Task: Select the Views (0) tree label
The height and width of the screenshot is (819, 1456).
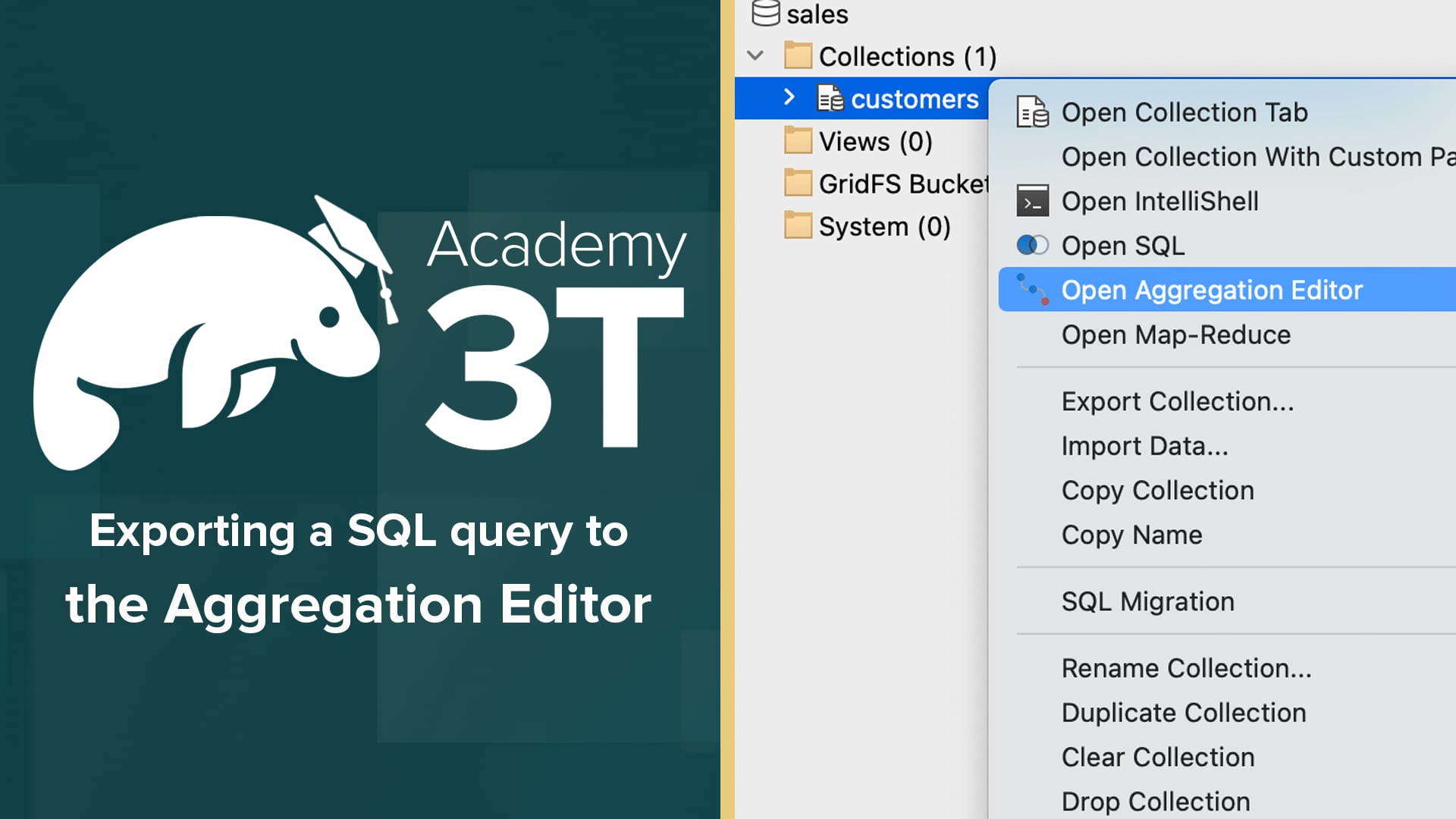Action: [876, 141]
